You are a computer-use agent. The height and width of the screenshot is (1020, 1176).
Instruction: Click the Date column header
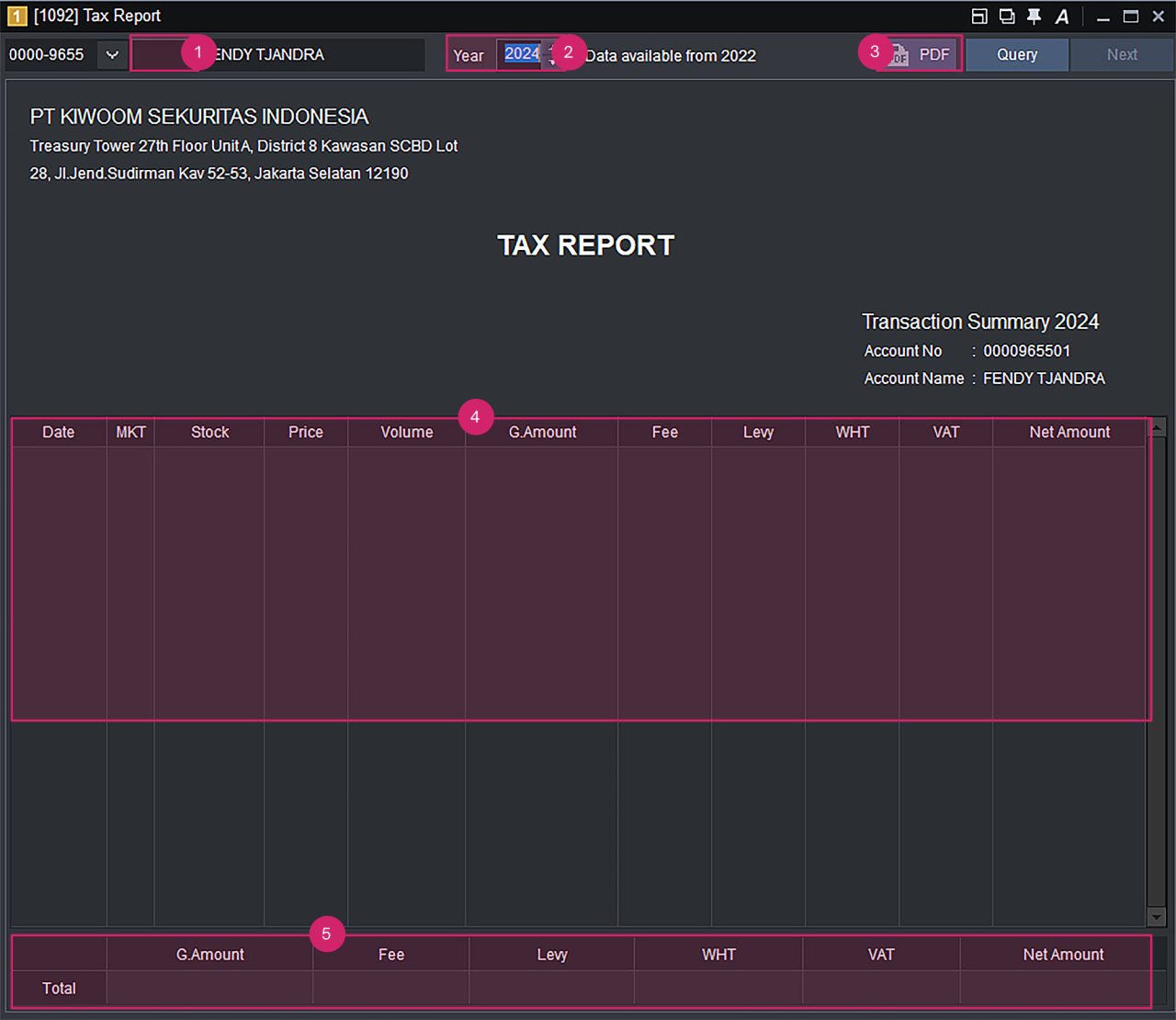coord(59,432)
